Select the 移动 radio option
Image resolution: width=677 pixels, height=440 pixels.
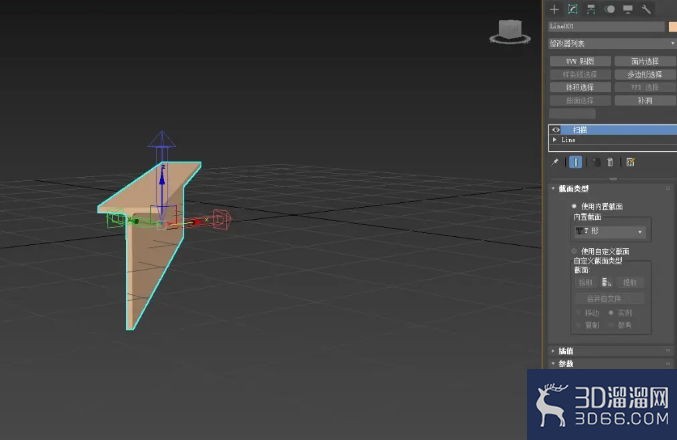coord(579,313)
